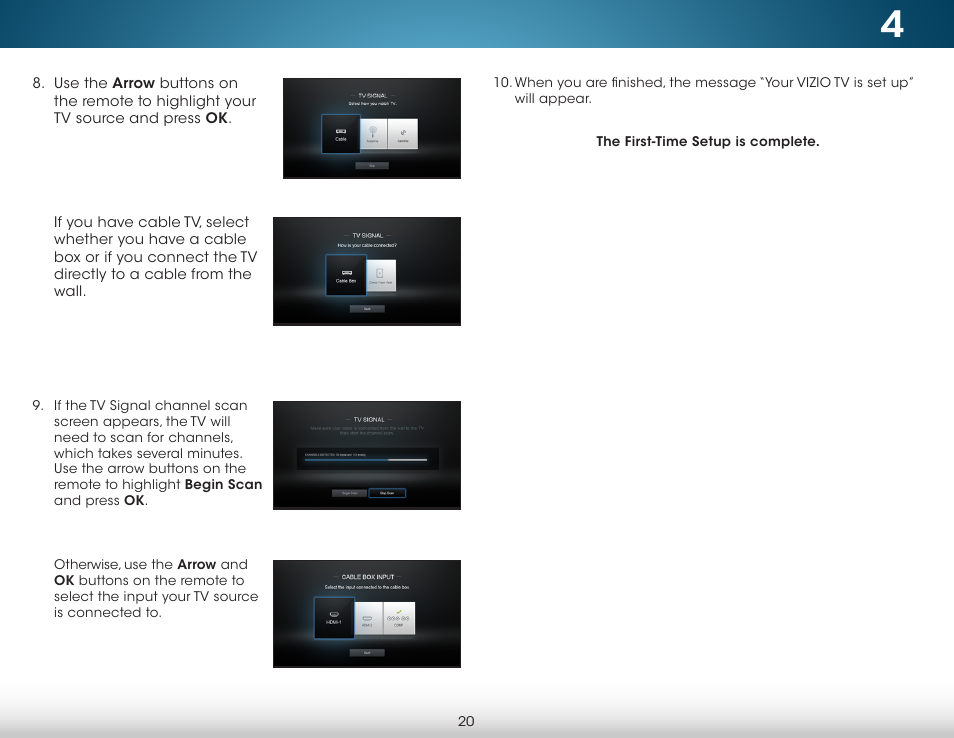This screenshot has height=738, width=954.
Task: Click Back on the Cable Box Input screen
Action: tap(367, 653)
